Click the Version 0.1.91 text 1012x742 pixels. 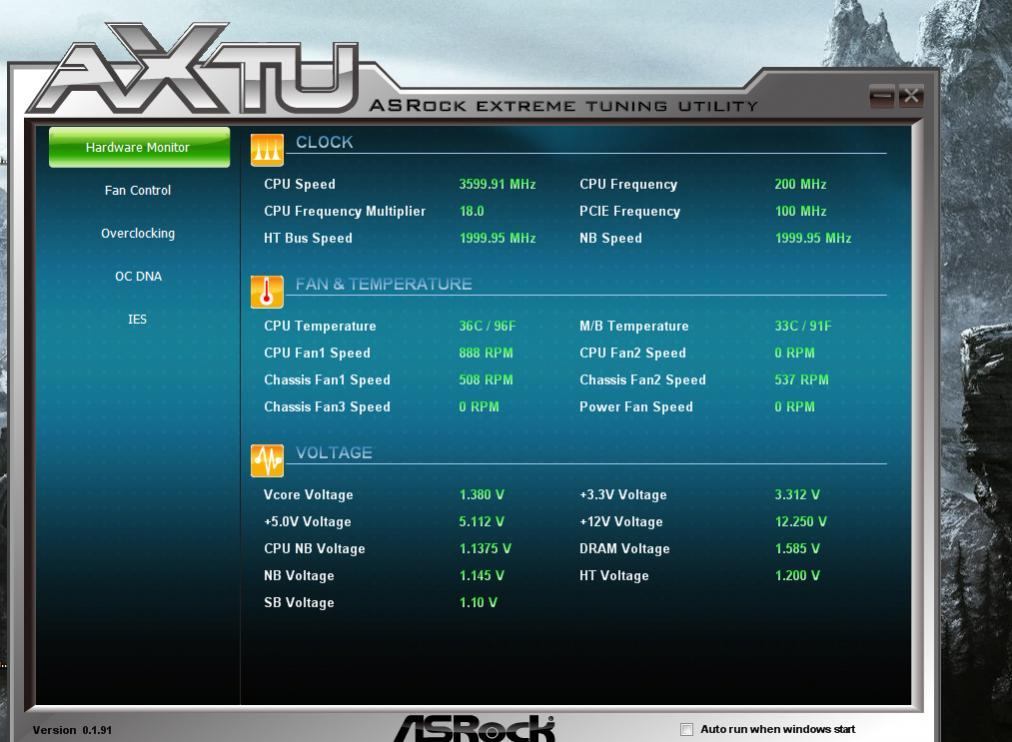(x=72, y=730)
